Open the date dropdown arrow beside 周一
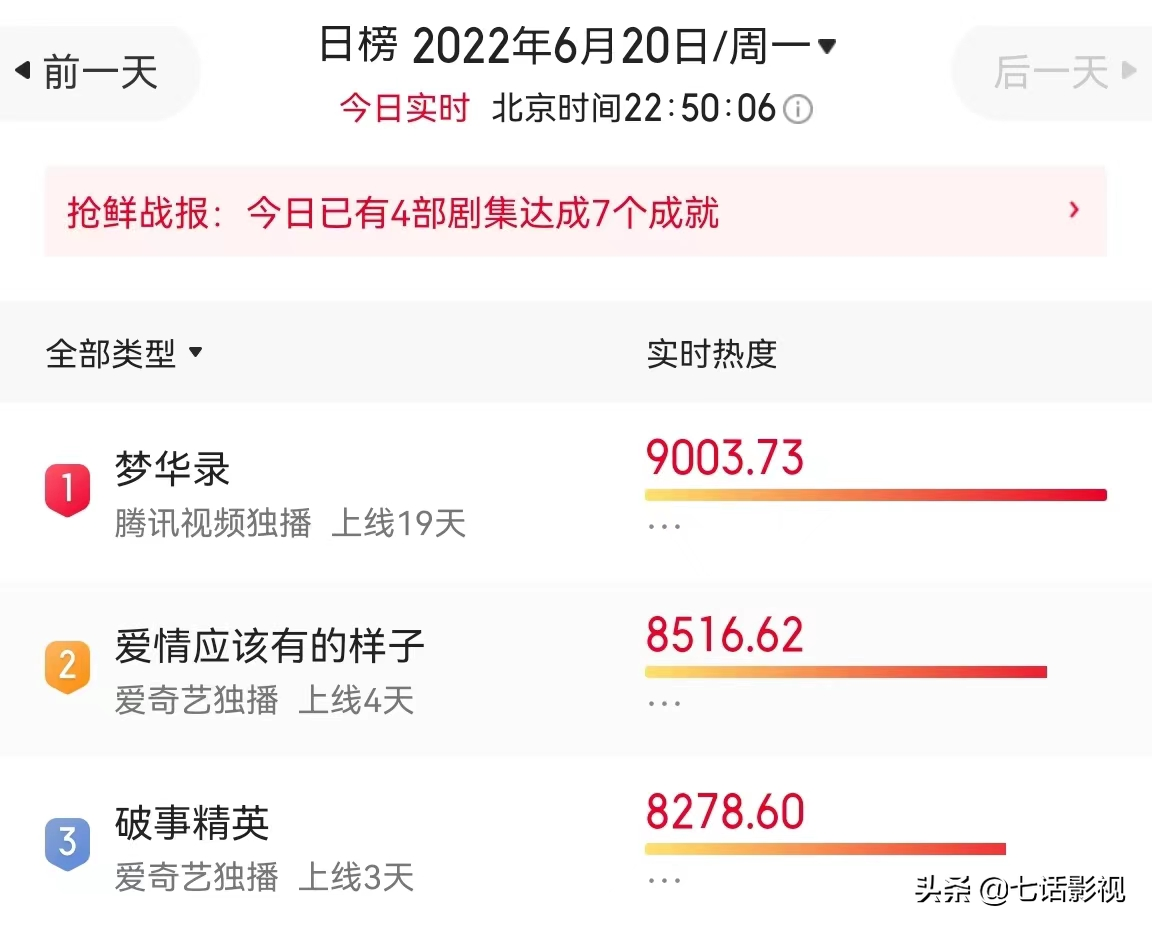The height and width of the screenshot is (931, 1152). (827, 47)
